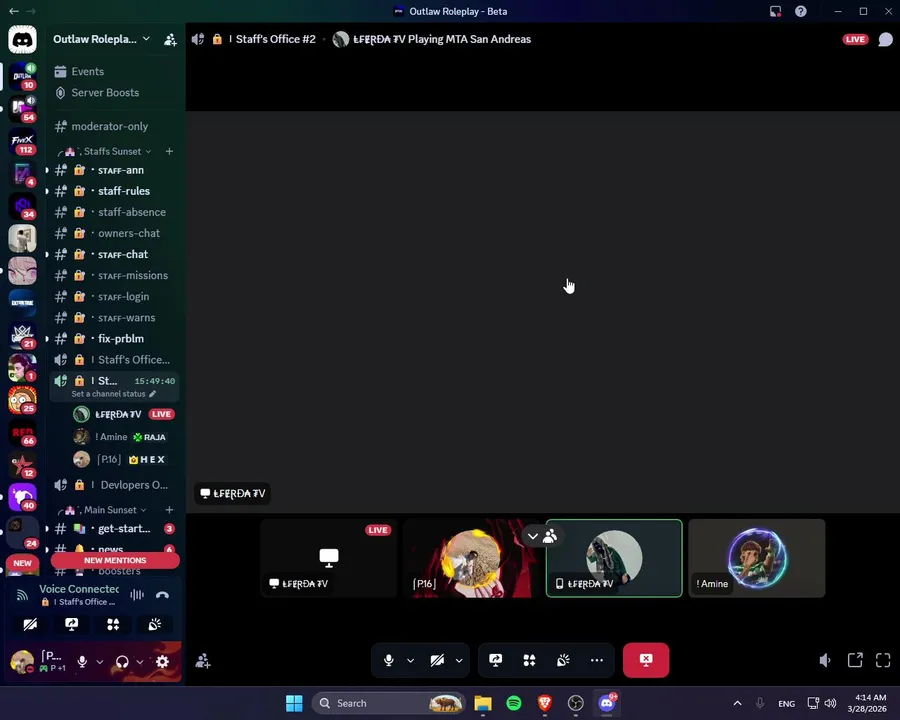The height and width of the screenshot is (720, 900).
Task: Invite people icon at call bottom left
Action: coord(203,661)
